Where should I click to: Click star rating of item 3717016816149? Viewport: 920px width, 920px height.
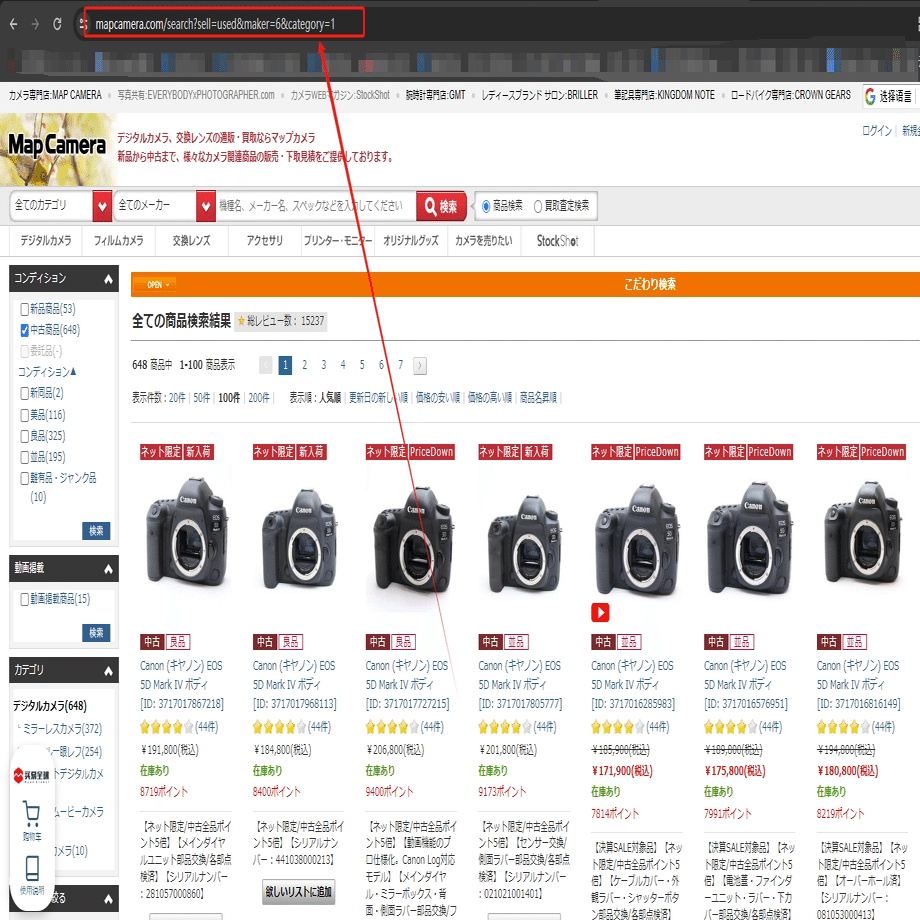point(843,728)
